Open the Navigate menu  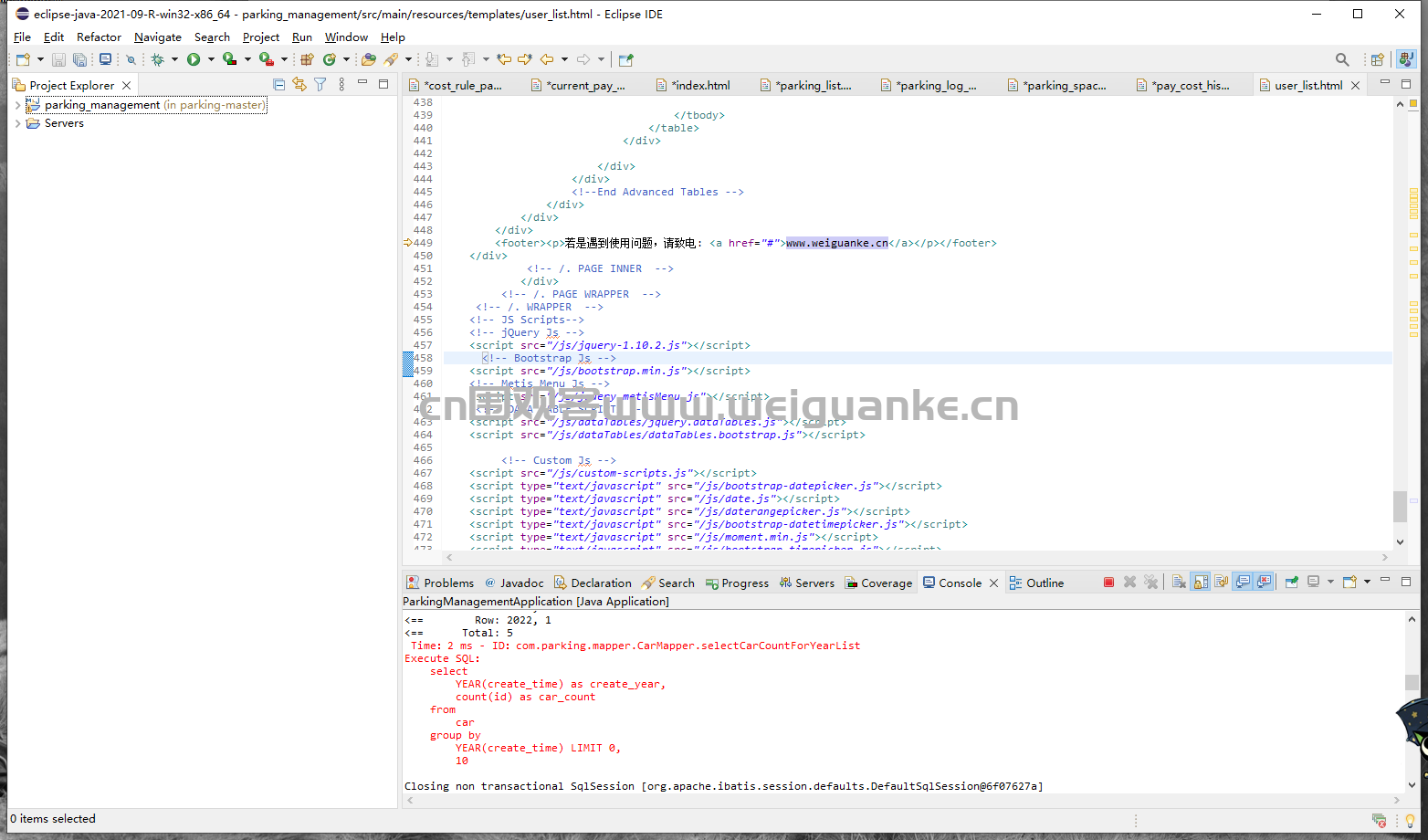tap(157, 37)
